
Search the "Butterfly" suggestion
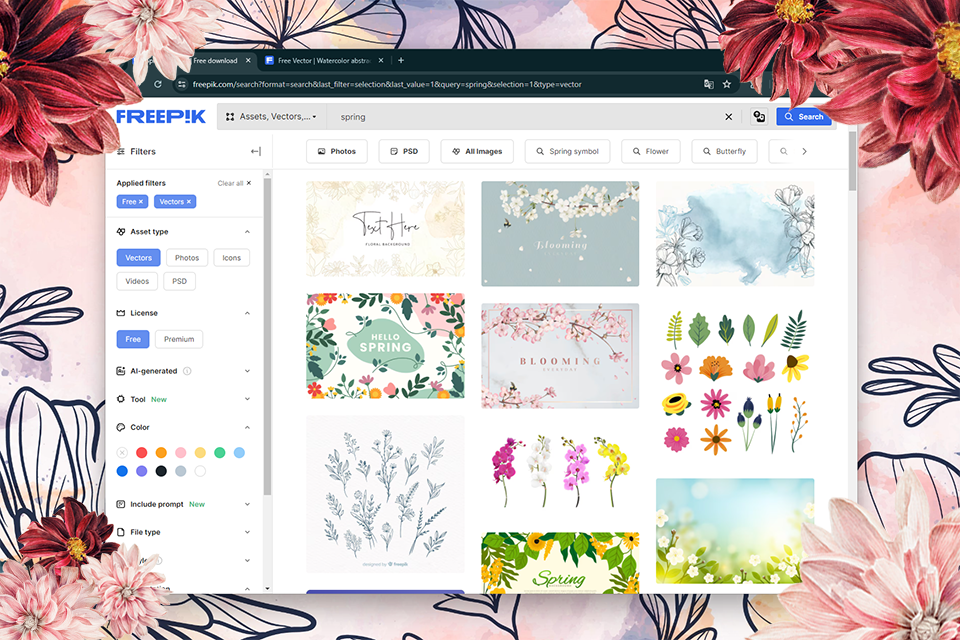[724, 151]
